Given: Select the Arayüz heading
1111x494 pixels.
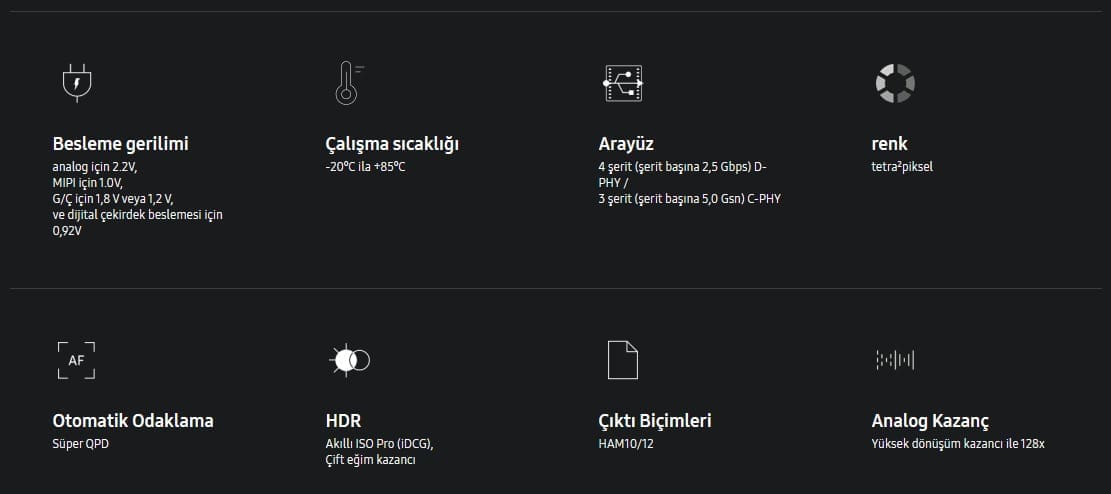Looking at the screenshot, I should tap(626, 145).
